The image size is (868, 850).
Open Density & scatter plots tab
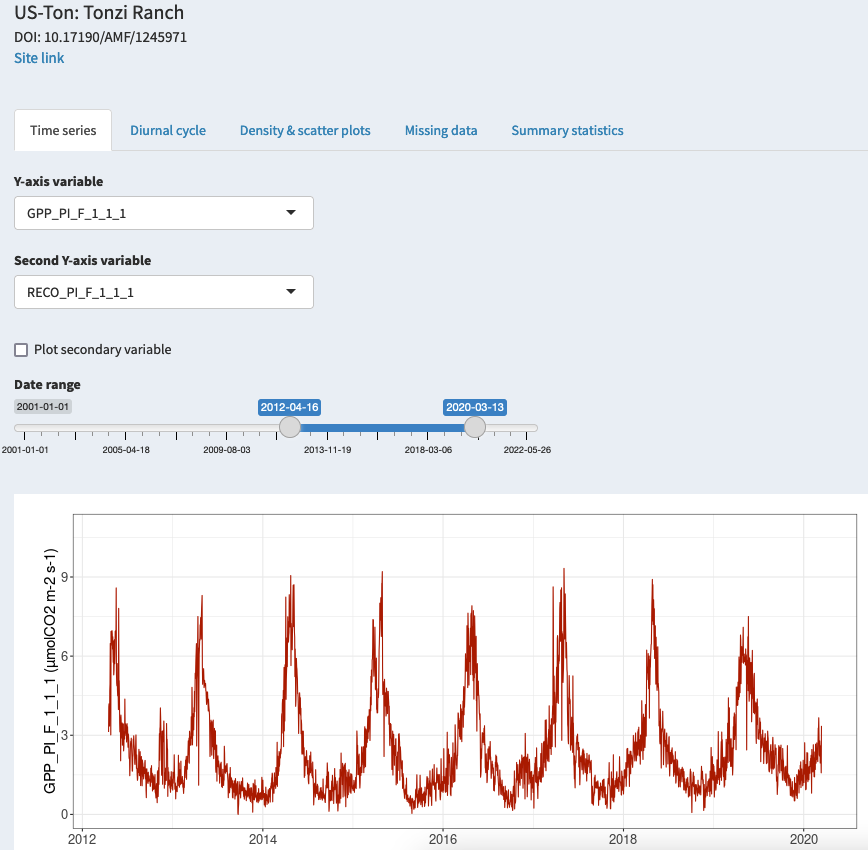(x=305, y=130)
